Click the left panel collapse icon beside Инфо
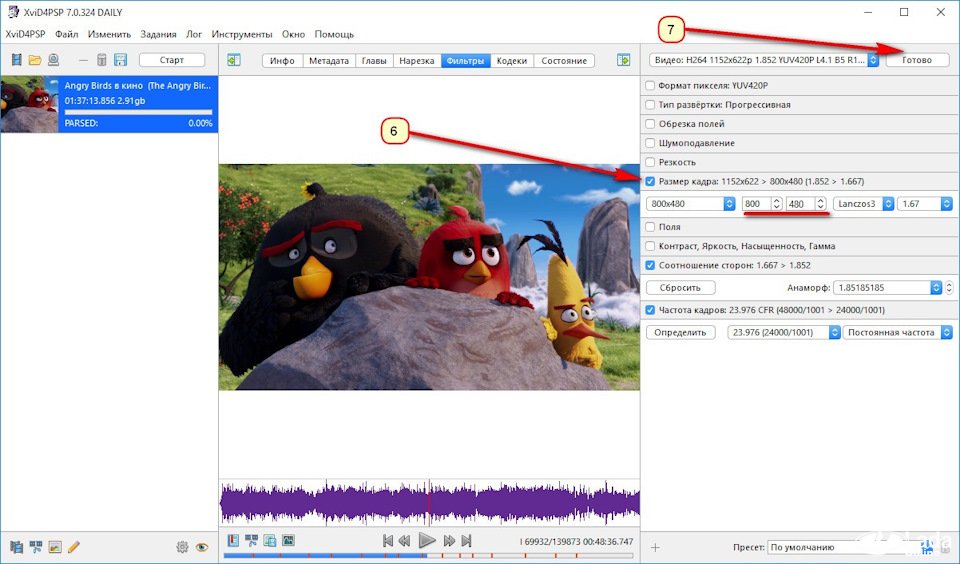The image size is (960, 564). [233, 60]
